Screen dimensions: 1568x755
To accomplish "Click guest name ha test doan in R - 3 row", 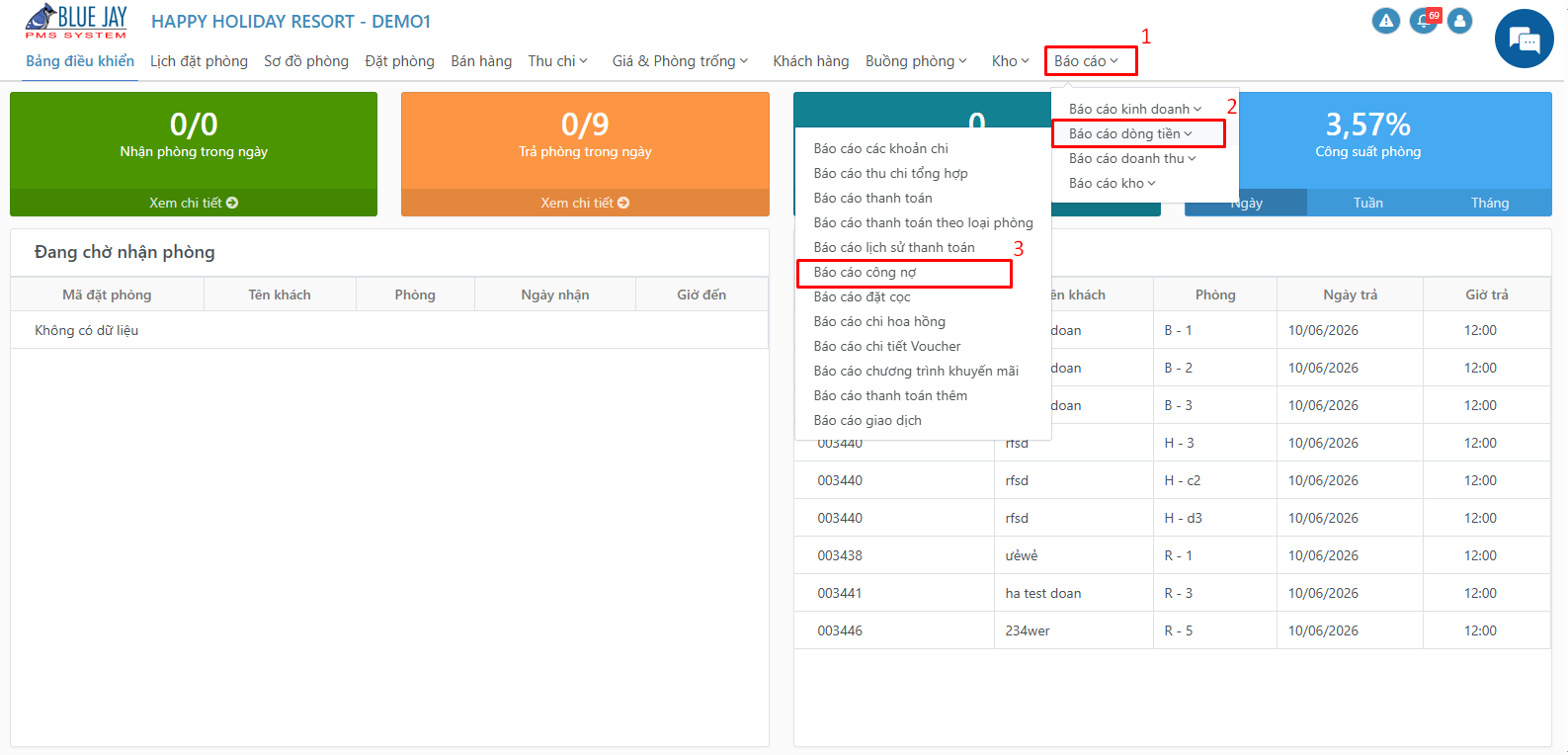I will (1043, 593).
